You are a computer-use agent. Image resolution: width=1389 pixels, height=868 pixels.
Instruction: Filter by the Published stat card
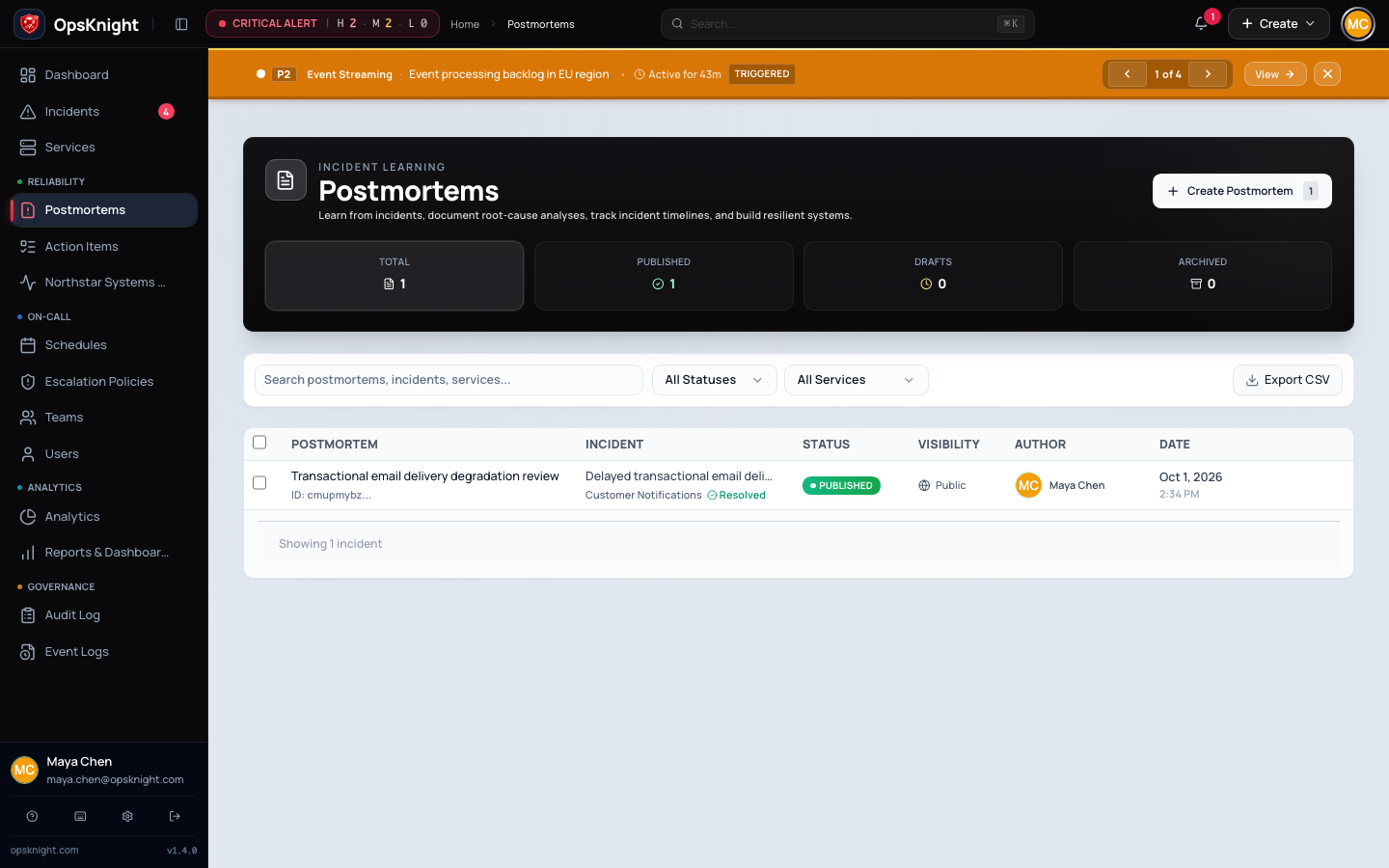664,276
